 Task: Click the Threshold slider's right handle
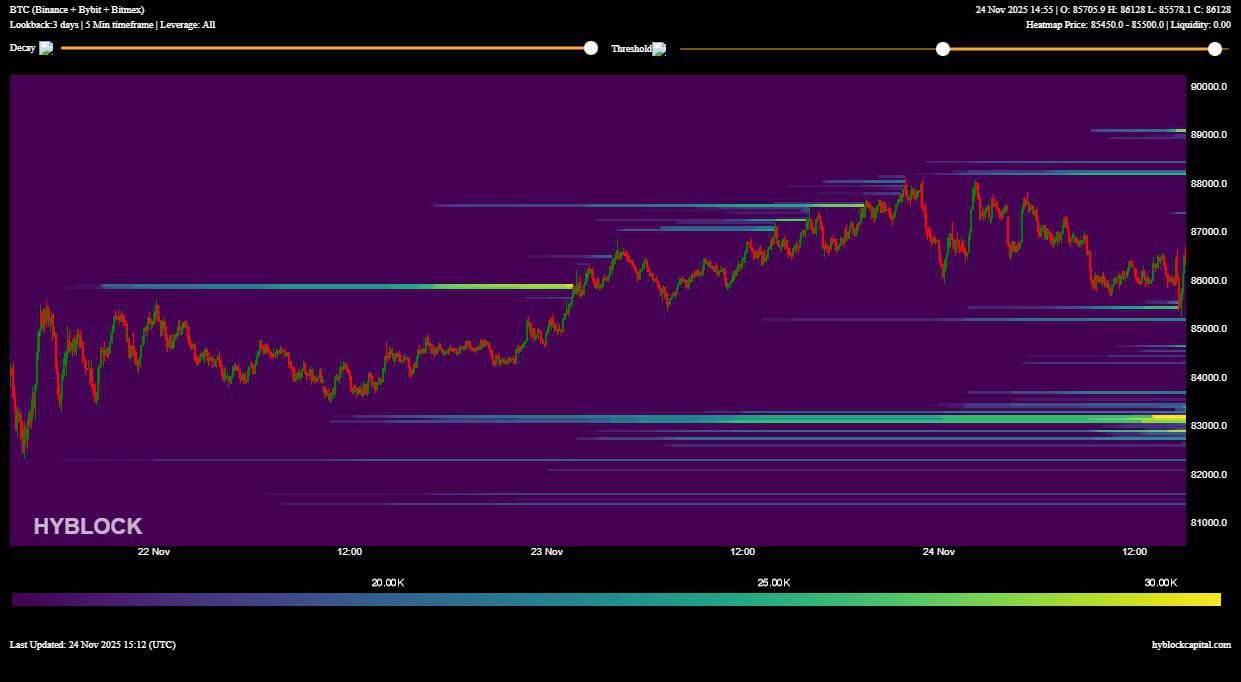(1215, 47)
